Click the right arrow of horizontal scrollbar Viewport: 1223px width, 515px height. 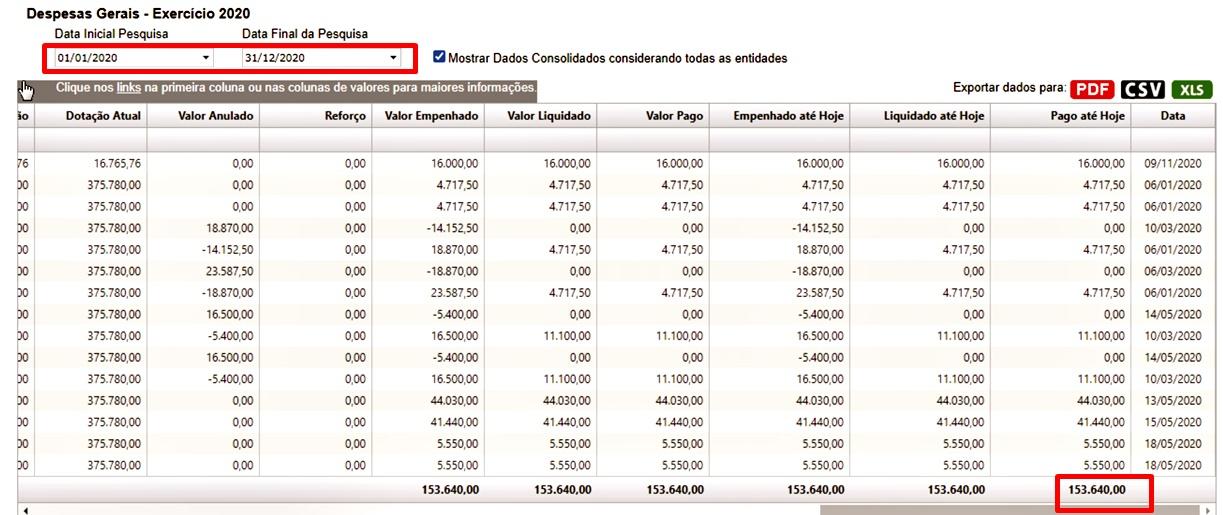click(x=1209, y=510)
